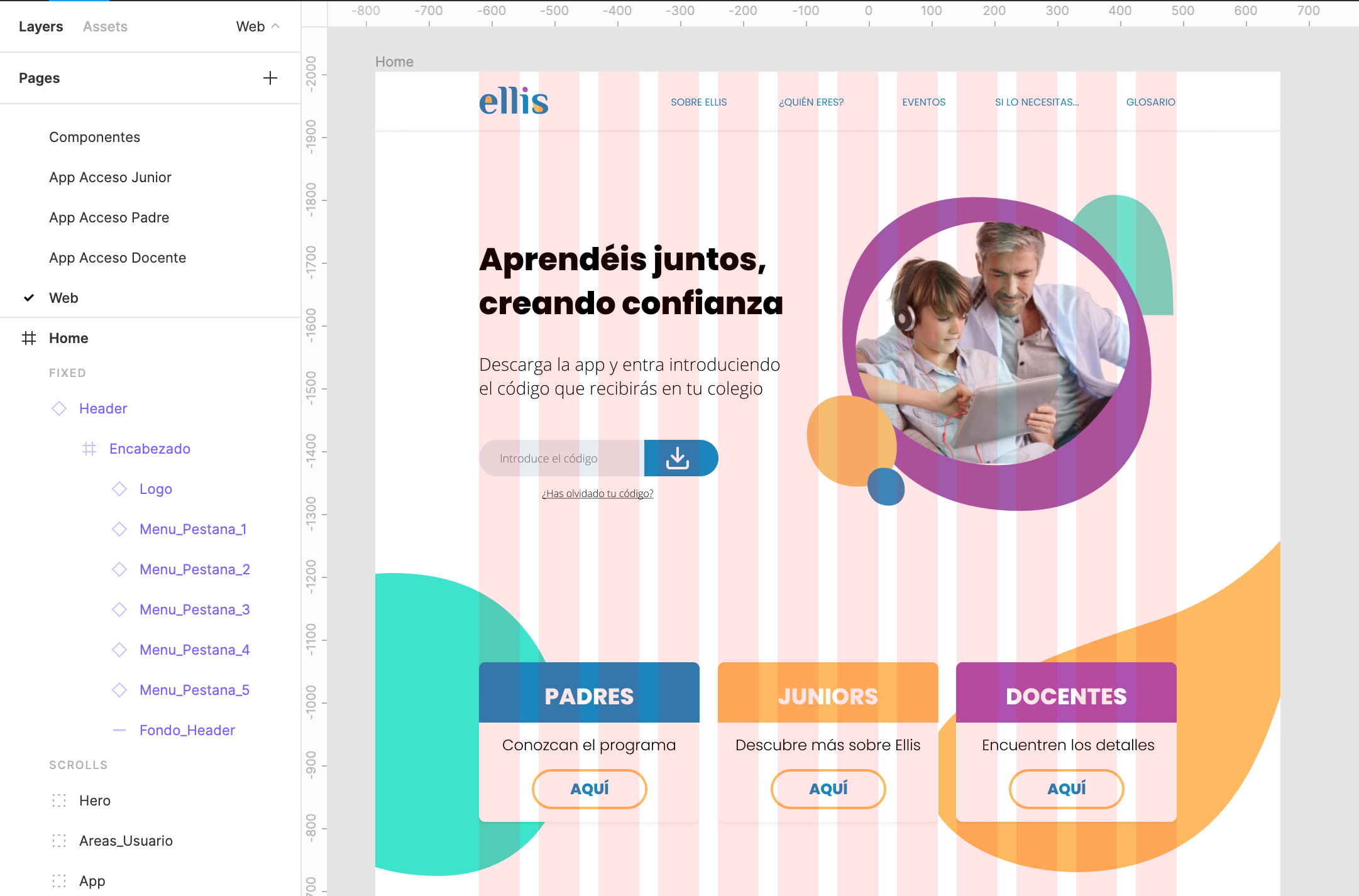Open the Web page dropdown chevron
1359x896 pixels.
(x=275, y=26)
